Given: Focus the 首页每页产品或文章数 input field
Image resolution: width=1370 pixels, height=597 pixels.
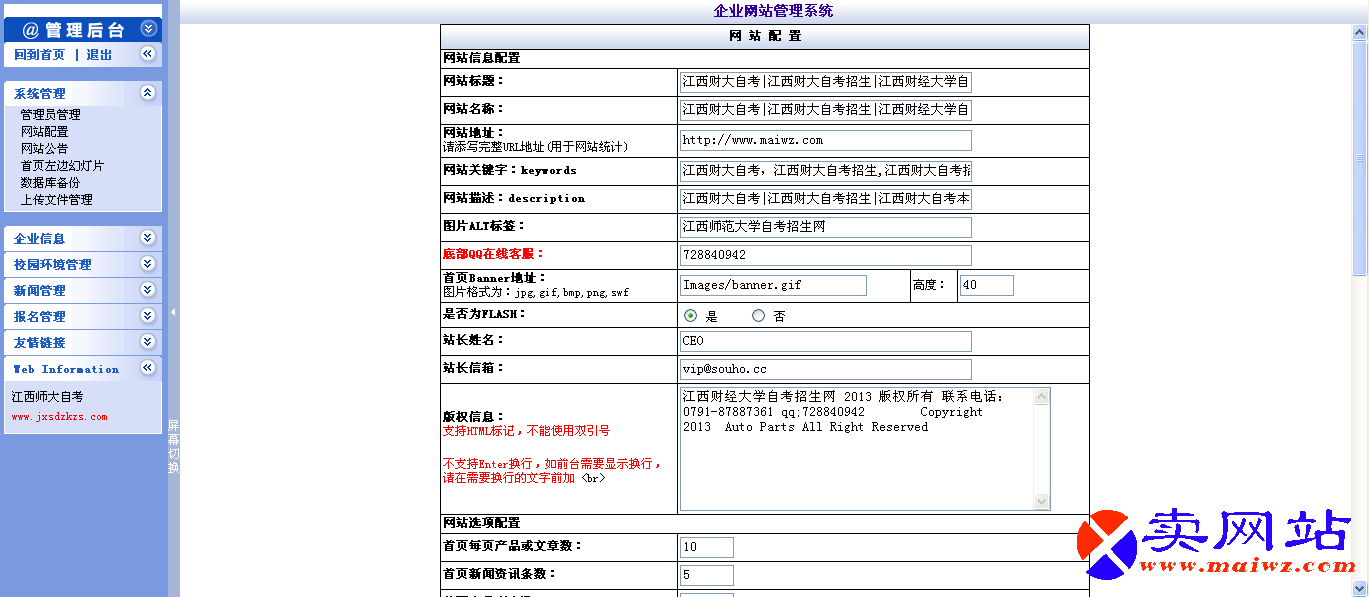Looking at the screenshot, I should (x=706, y=547).
